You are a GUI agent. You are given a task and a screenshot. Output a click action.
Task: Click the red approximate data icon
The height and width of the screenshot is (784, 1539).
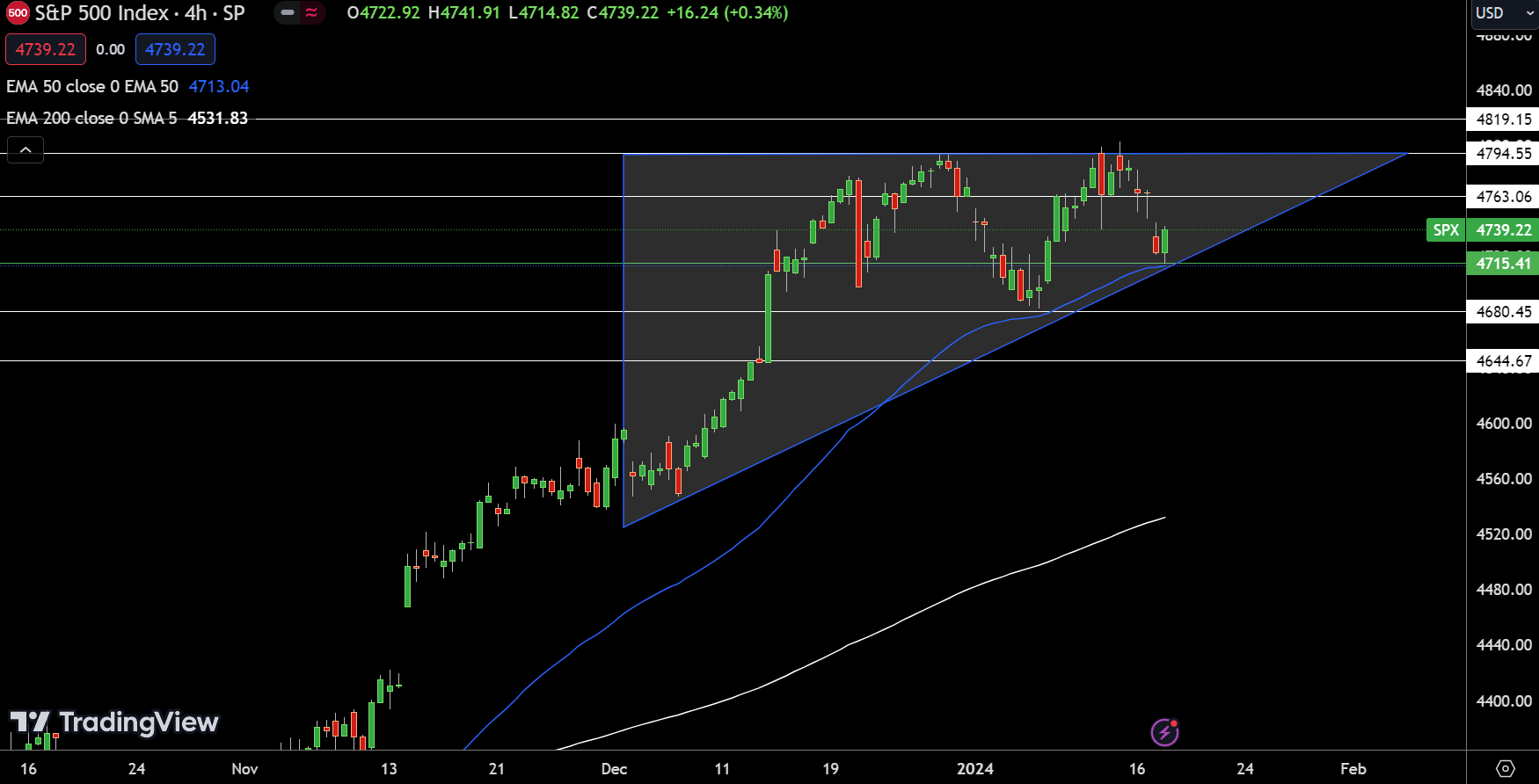click(x=311, y=13)
